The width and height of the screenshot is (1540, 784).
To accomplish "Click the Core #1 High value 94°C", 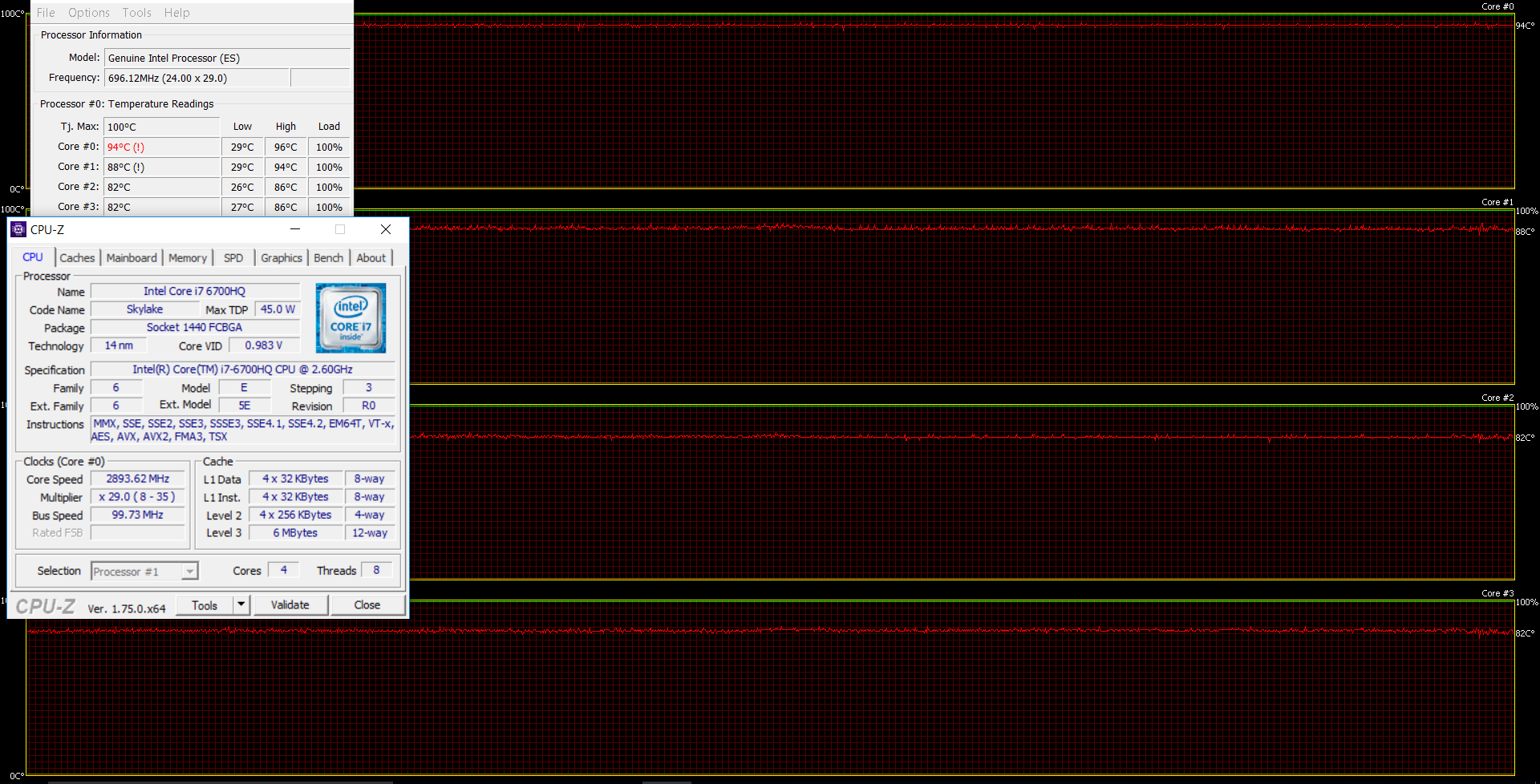I will tap(286, 167).
